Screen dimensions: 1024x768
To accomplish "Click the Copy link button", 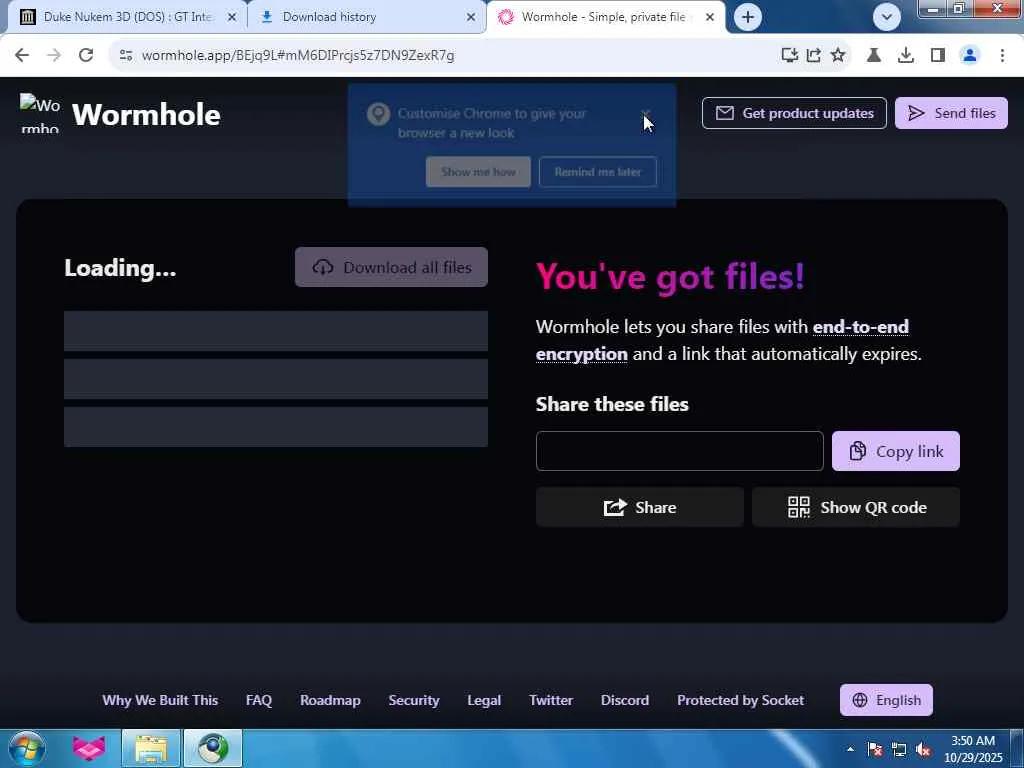I will click(895, 451).
